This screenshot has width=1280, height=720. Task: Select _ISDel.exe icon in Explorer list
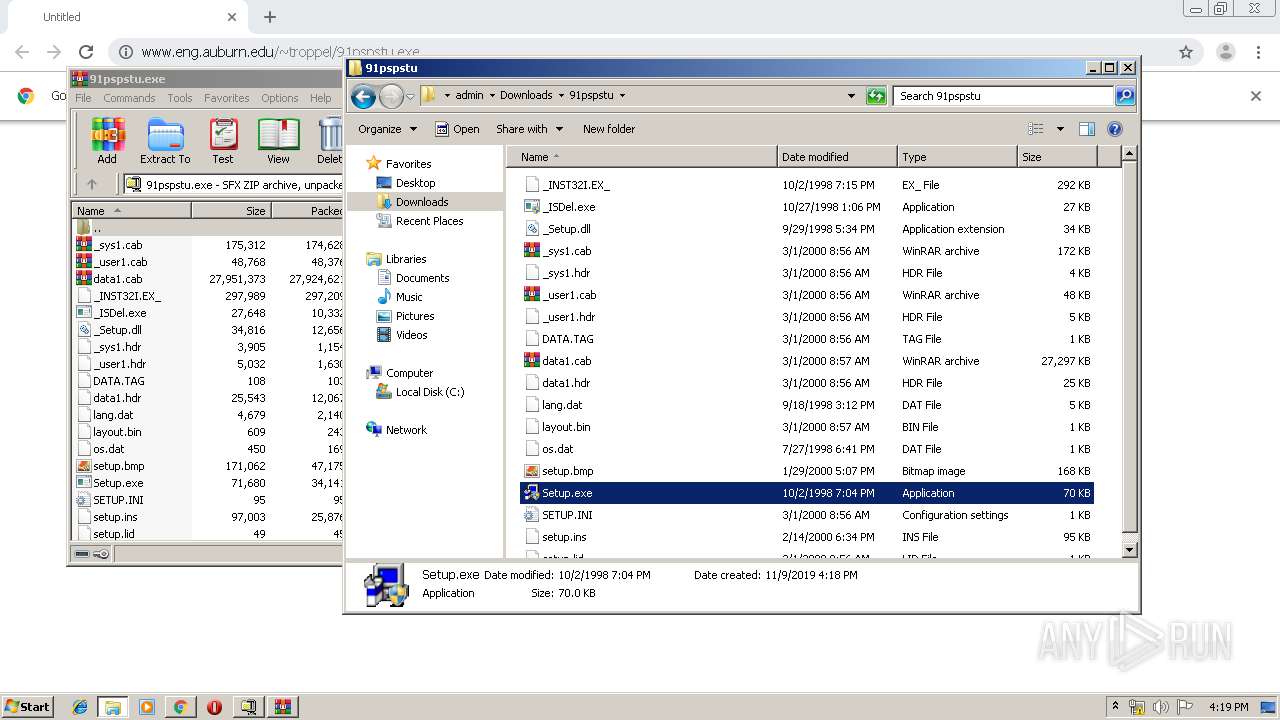tap(533, 207)
